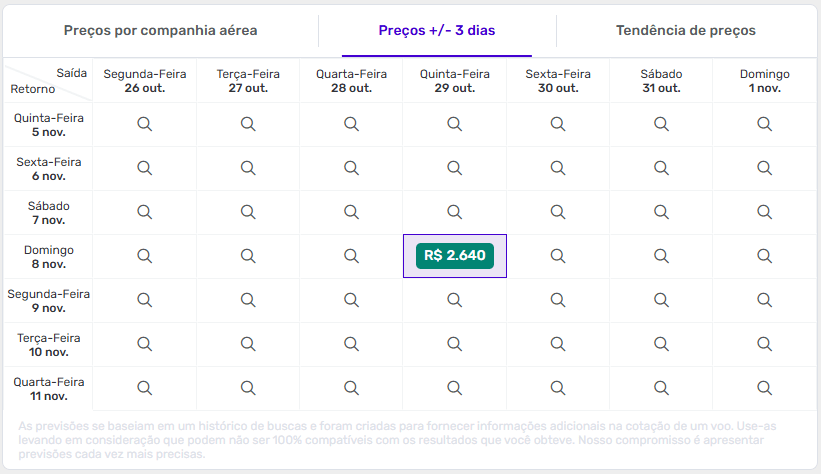Search fare for 29 out. departure, 11 nov. return
Image resolution: width=821 pixels, height=474 pixels.
454,388
